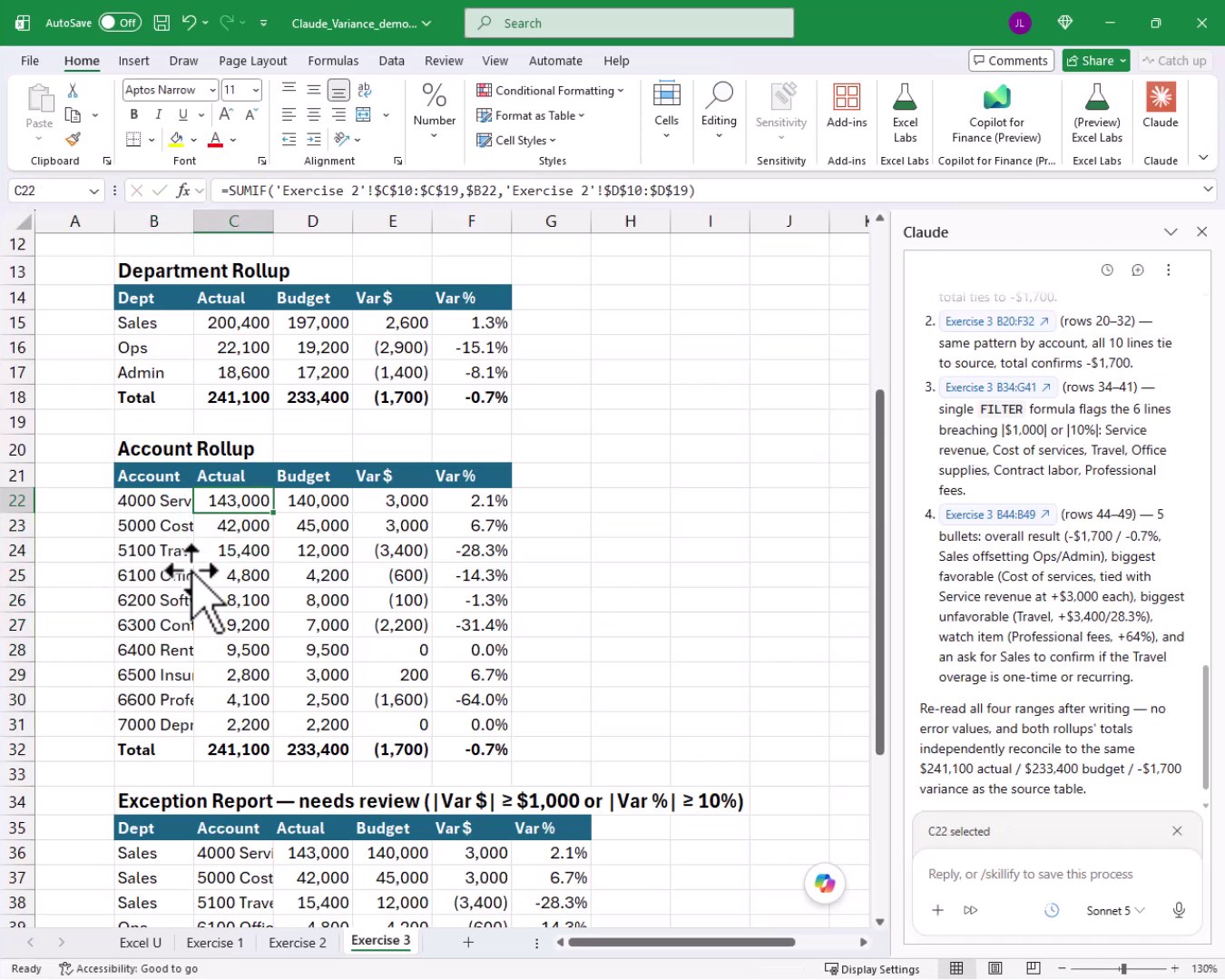Open the Number format dropdown
Screen dimensions: 1225x980
[x=435, y=111]
